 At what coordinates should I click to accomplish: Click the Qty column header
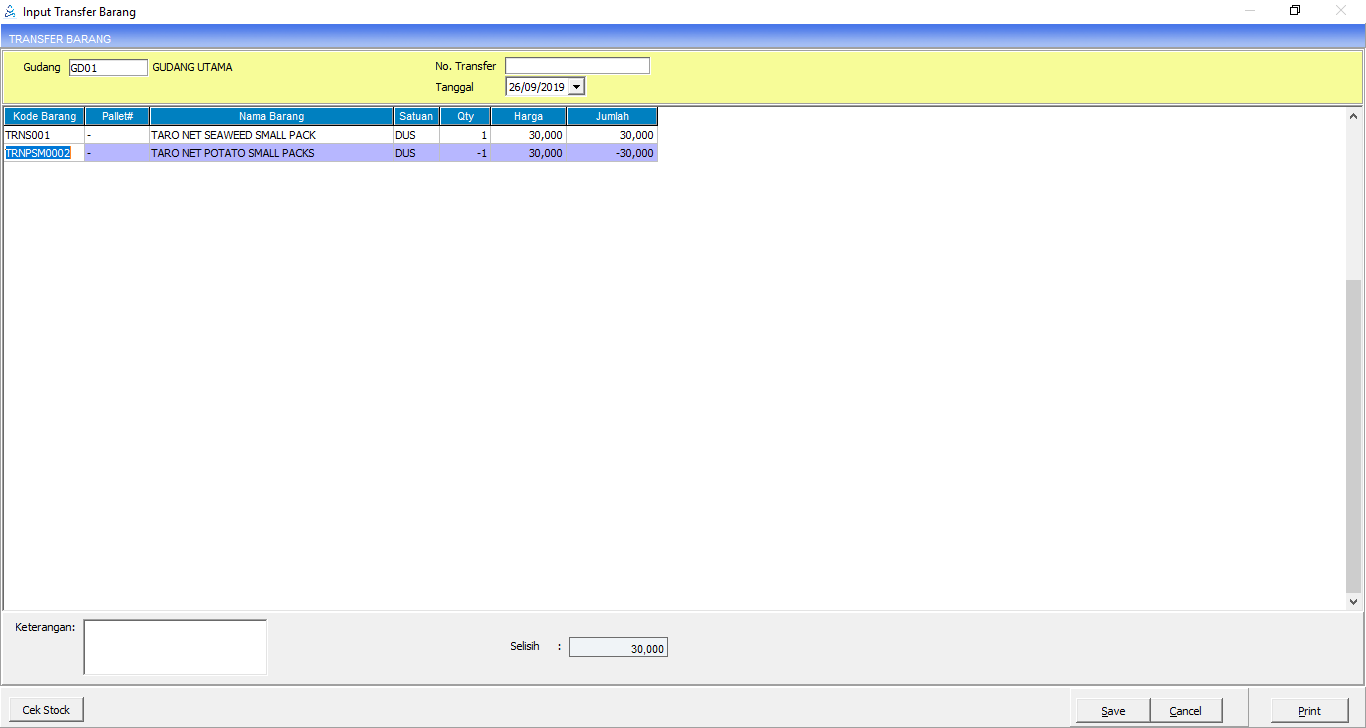point(465,116)
